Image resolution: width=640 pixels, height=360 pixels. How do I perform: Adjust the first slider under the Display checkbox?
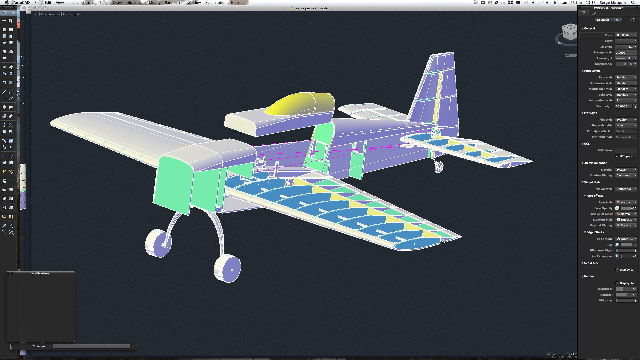[x=626, y=289]
